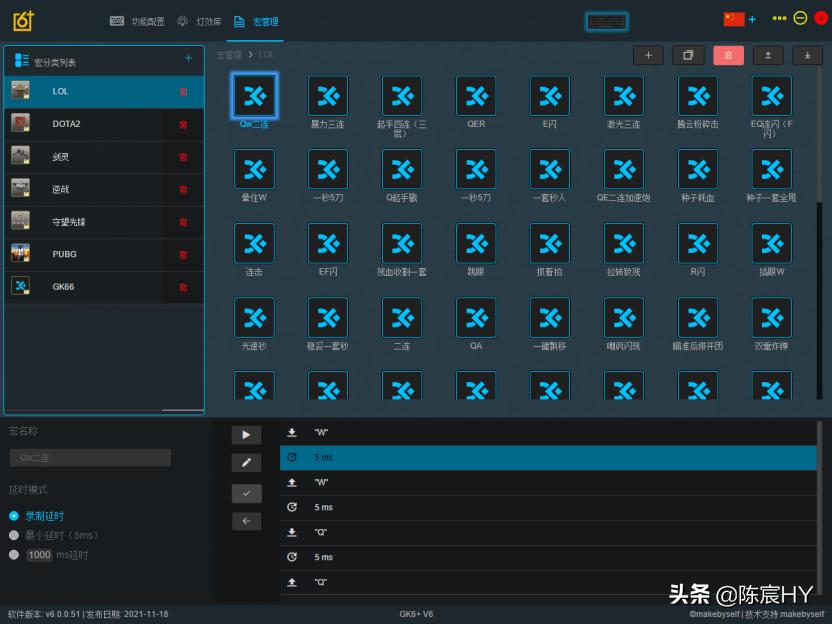832x624 pixels.
Task: Select the 最小延时 (5ms) radio option
Action: [14, 535]
